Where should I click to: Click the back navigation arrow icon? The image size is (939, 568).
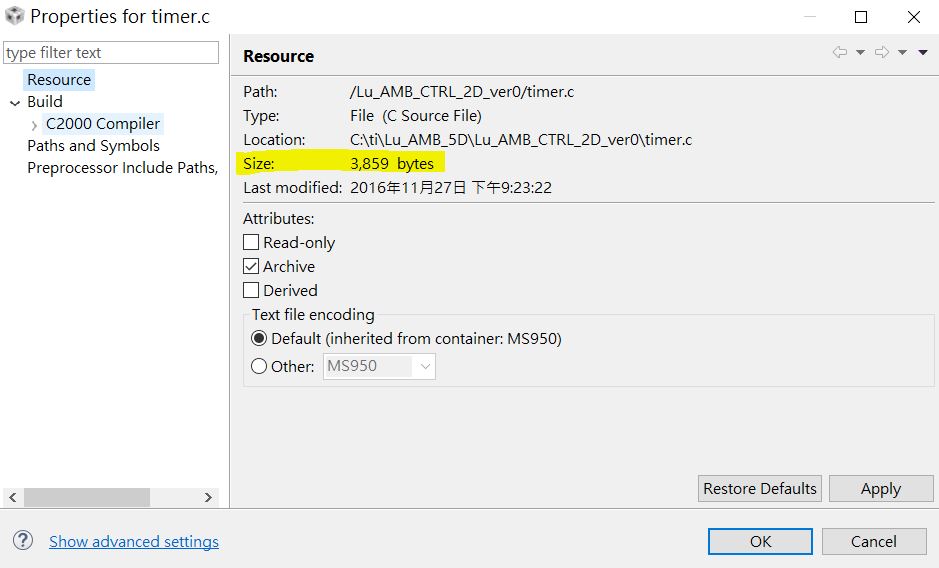point(840,53)
